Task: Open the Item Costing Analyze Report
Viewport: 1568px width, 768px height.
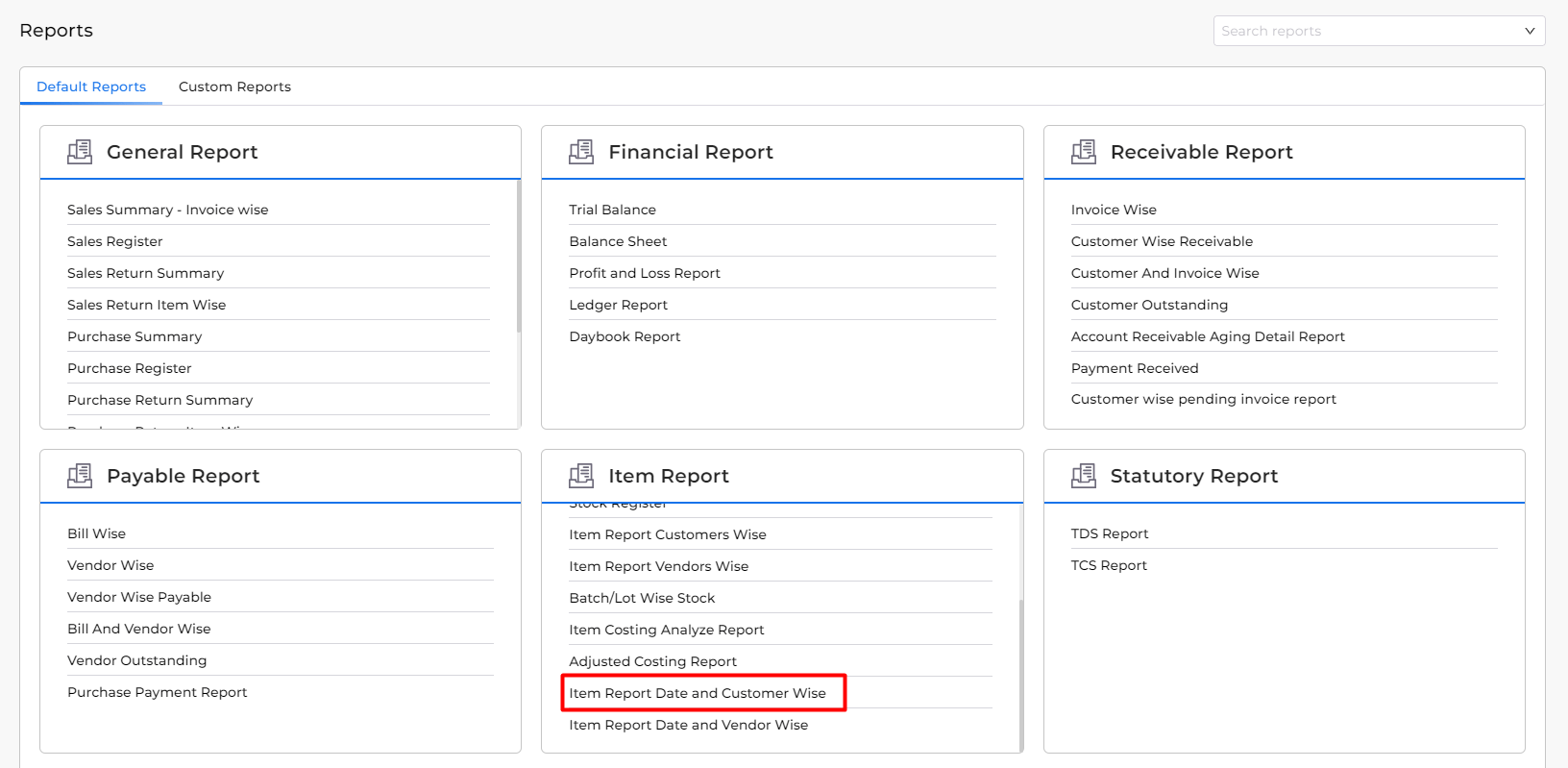Action: pos(667,630)
